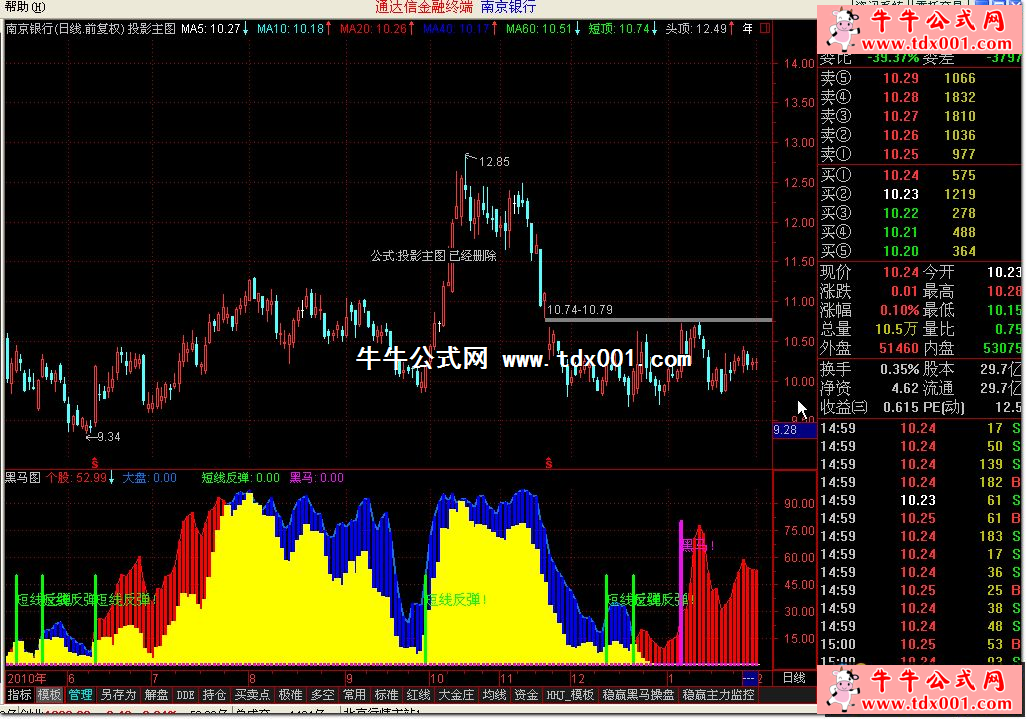Viewport: 1027px width, 719px height.
Task: Open the 常用 tab
Action: [x=354, y=695]
